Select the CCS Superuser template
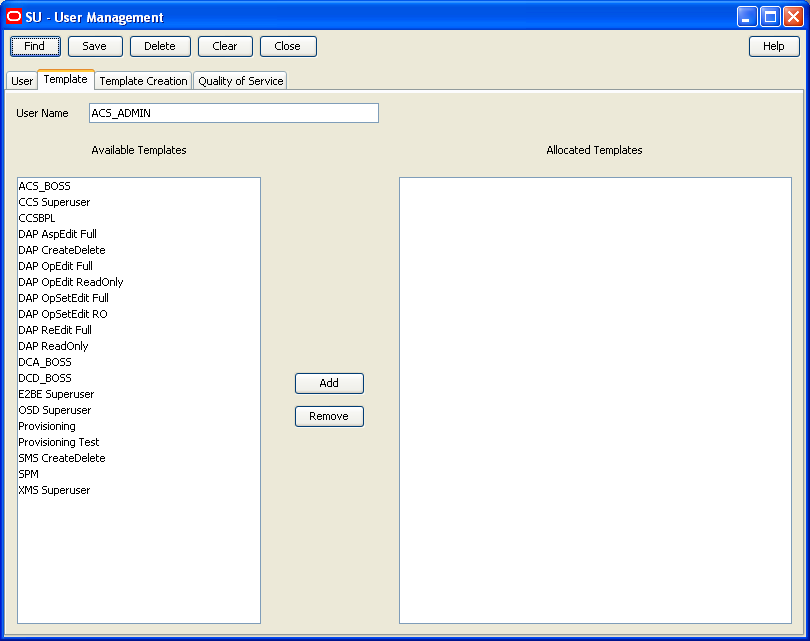 (56, 202)
